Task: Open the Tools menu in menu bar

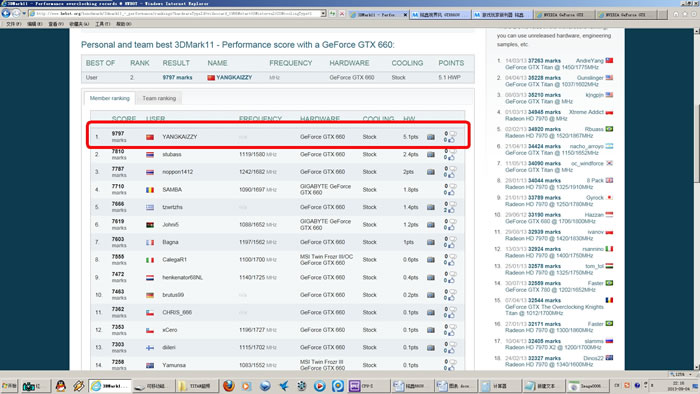Action: pos(102,24)
